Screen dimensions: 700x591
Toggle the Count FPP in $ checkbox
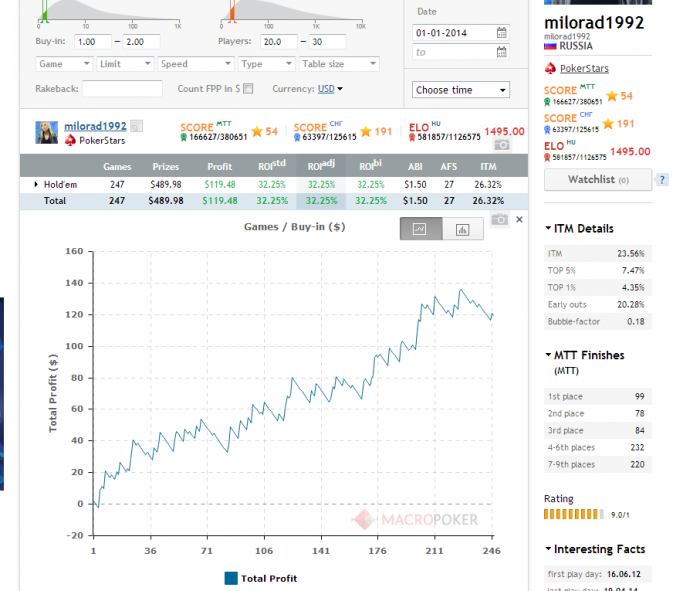248,88
